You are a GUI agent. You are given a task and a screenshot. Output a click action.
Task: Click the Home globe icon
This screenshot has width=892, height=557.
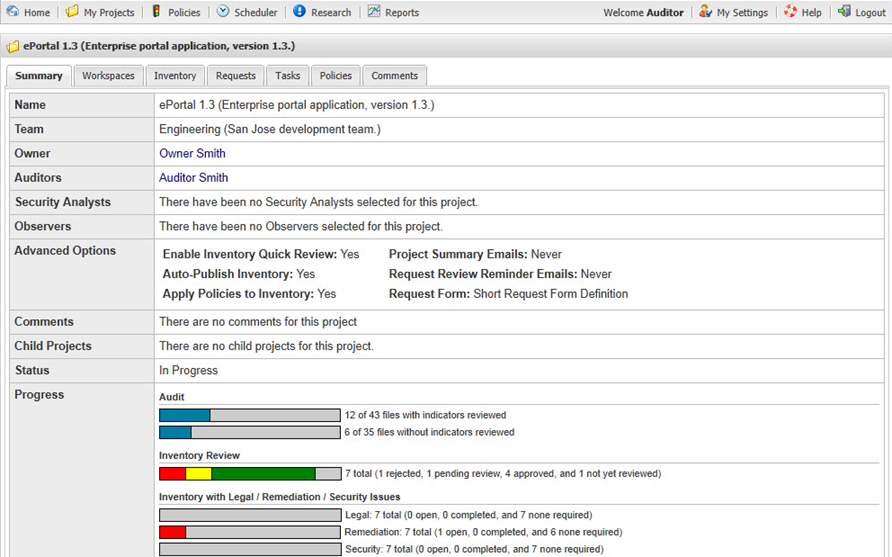click(13, 12)
